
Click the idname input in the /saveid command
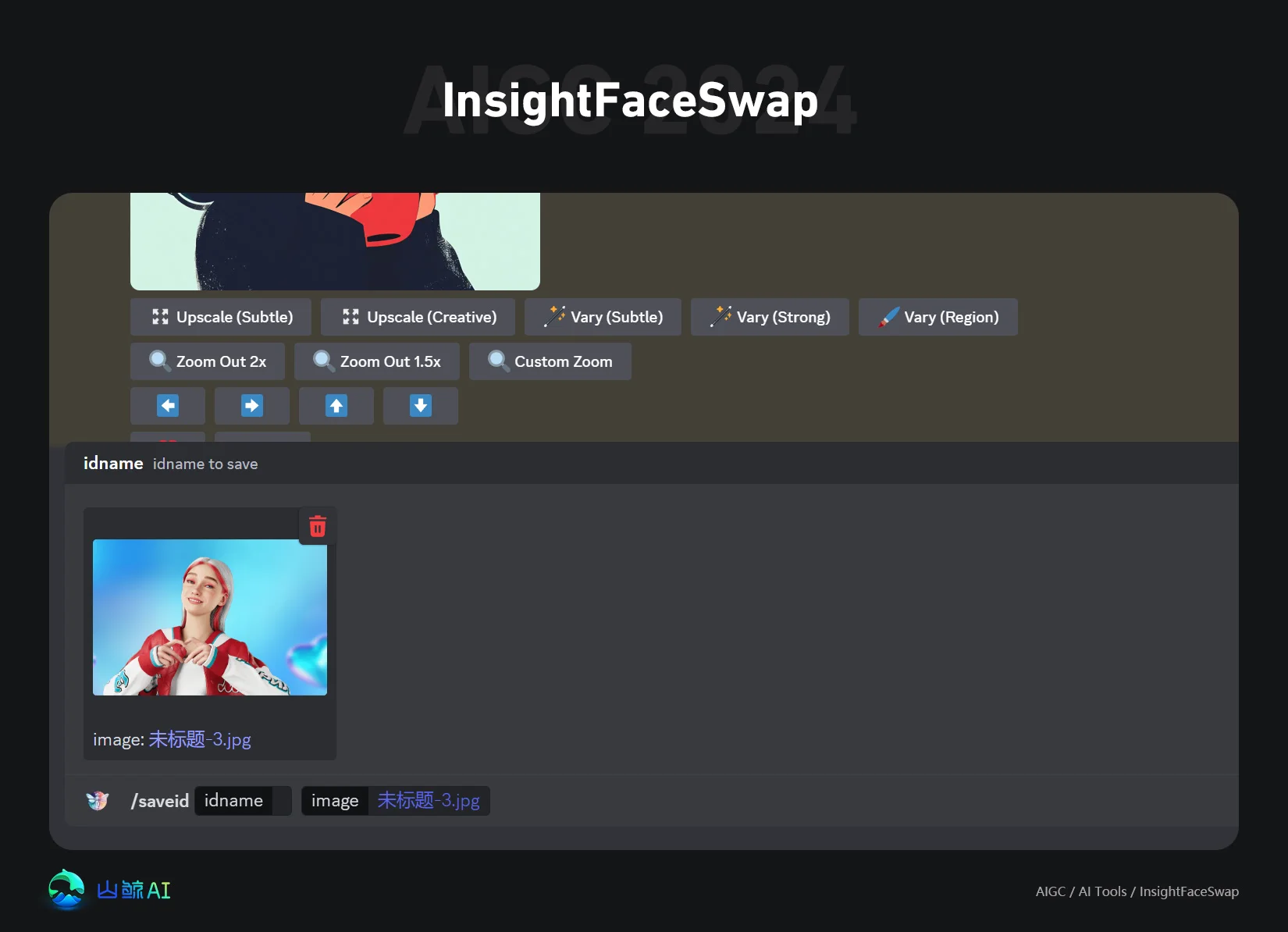pyautogui.click(x=242, y=800)
